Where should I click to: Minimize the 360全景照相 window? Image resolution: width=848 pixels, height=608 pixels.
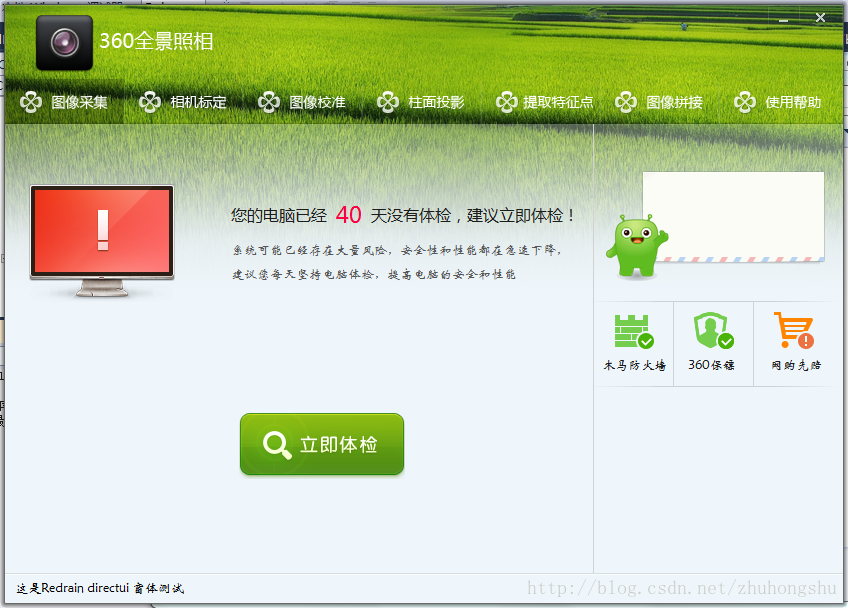point(784,19)
